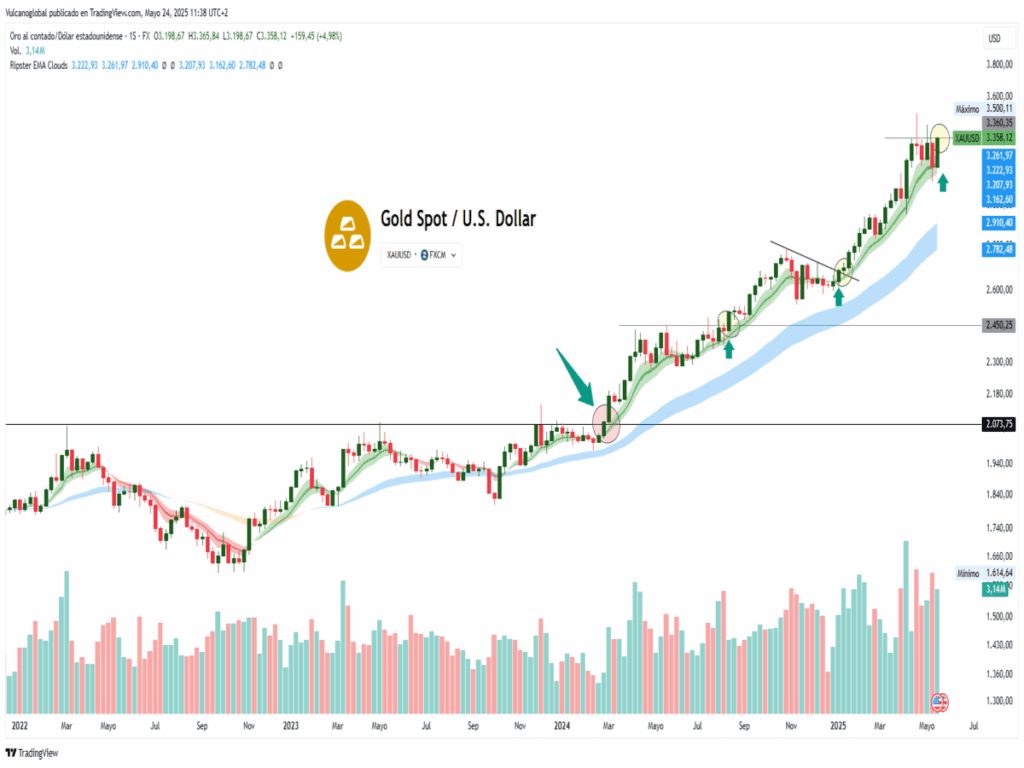Viewport: 1024px width, 768px height.
Task: Open the USD currency selector
Action: (x=994, y=39)
